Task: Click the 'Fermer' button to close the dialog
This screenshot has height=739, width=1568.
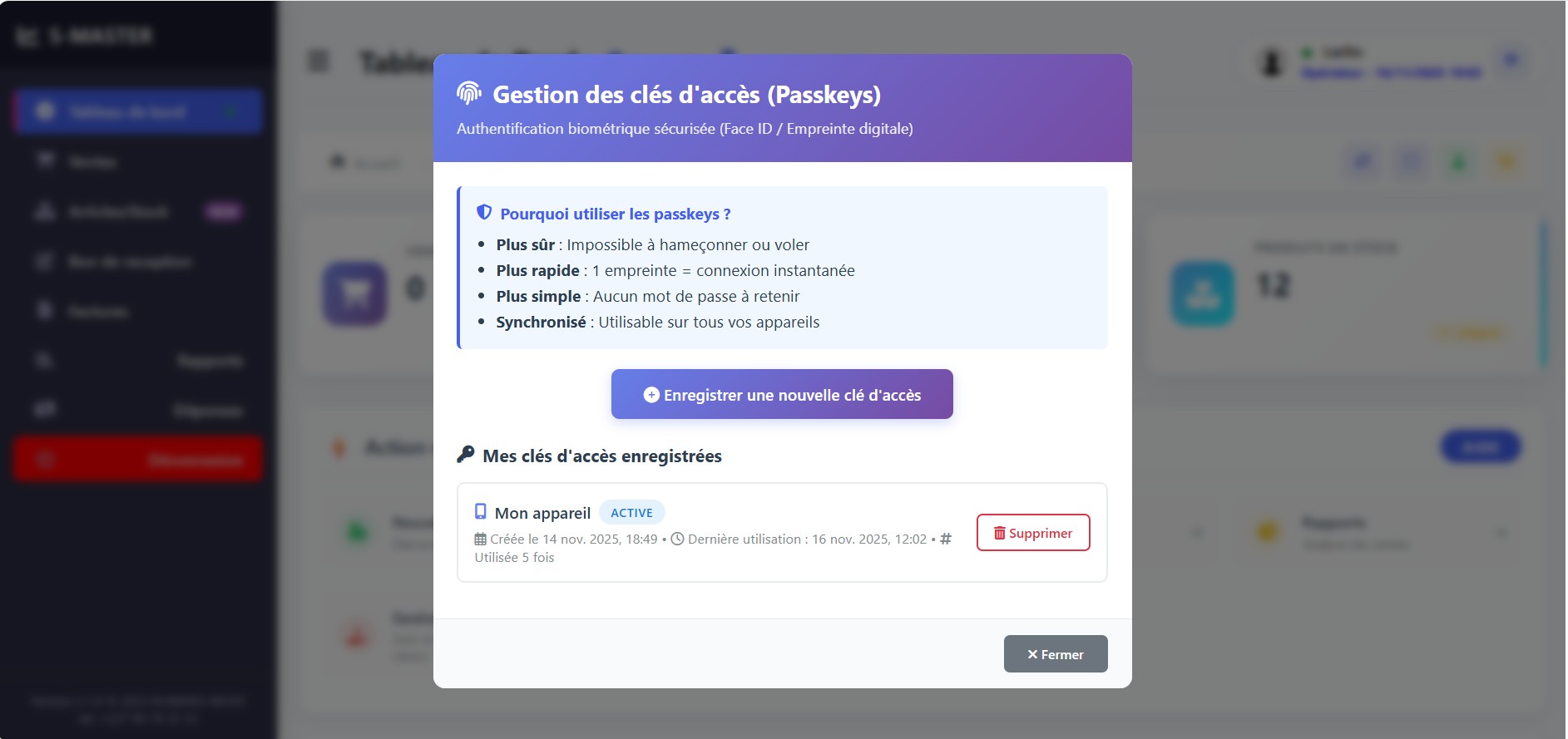Action: tap(1055, 654)
